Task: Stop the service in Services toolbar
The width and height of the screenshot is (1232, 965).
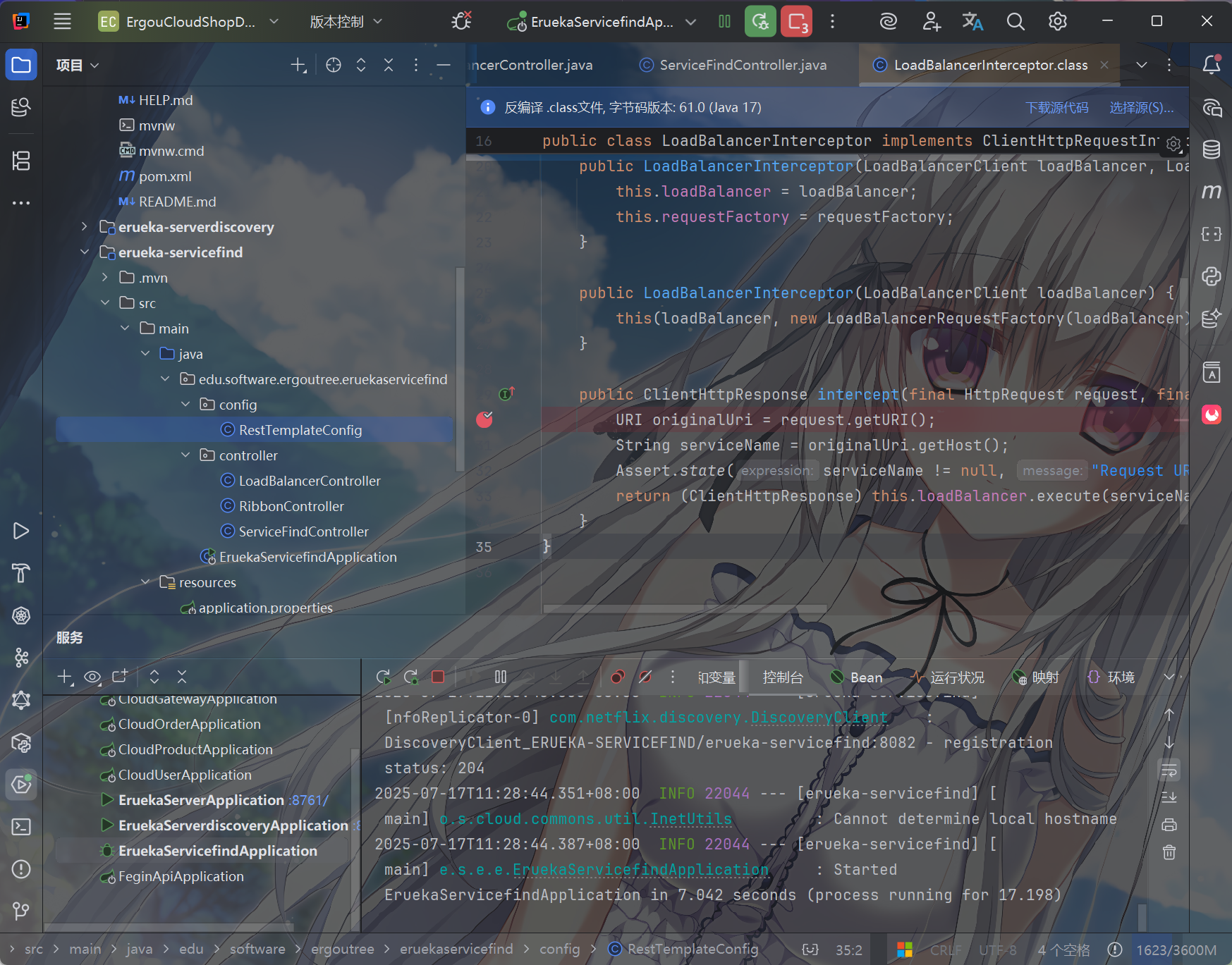Action: coord(438,677)
